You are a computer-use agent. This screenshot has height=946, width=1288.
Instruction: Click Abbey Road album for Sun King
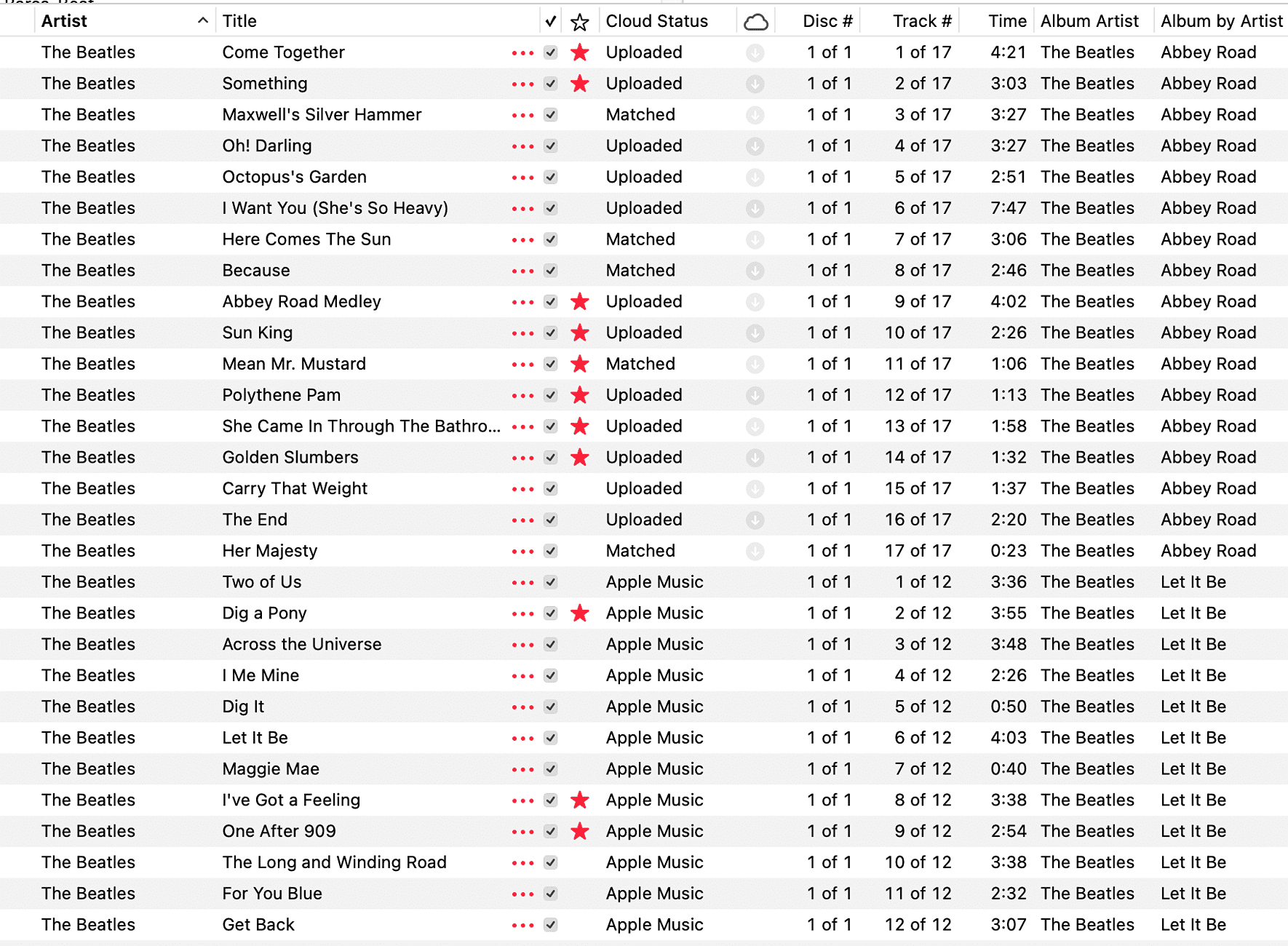pyautogui.click(x=1208, y=333)
